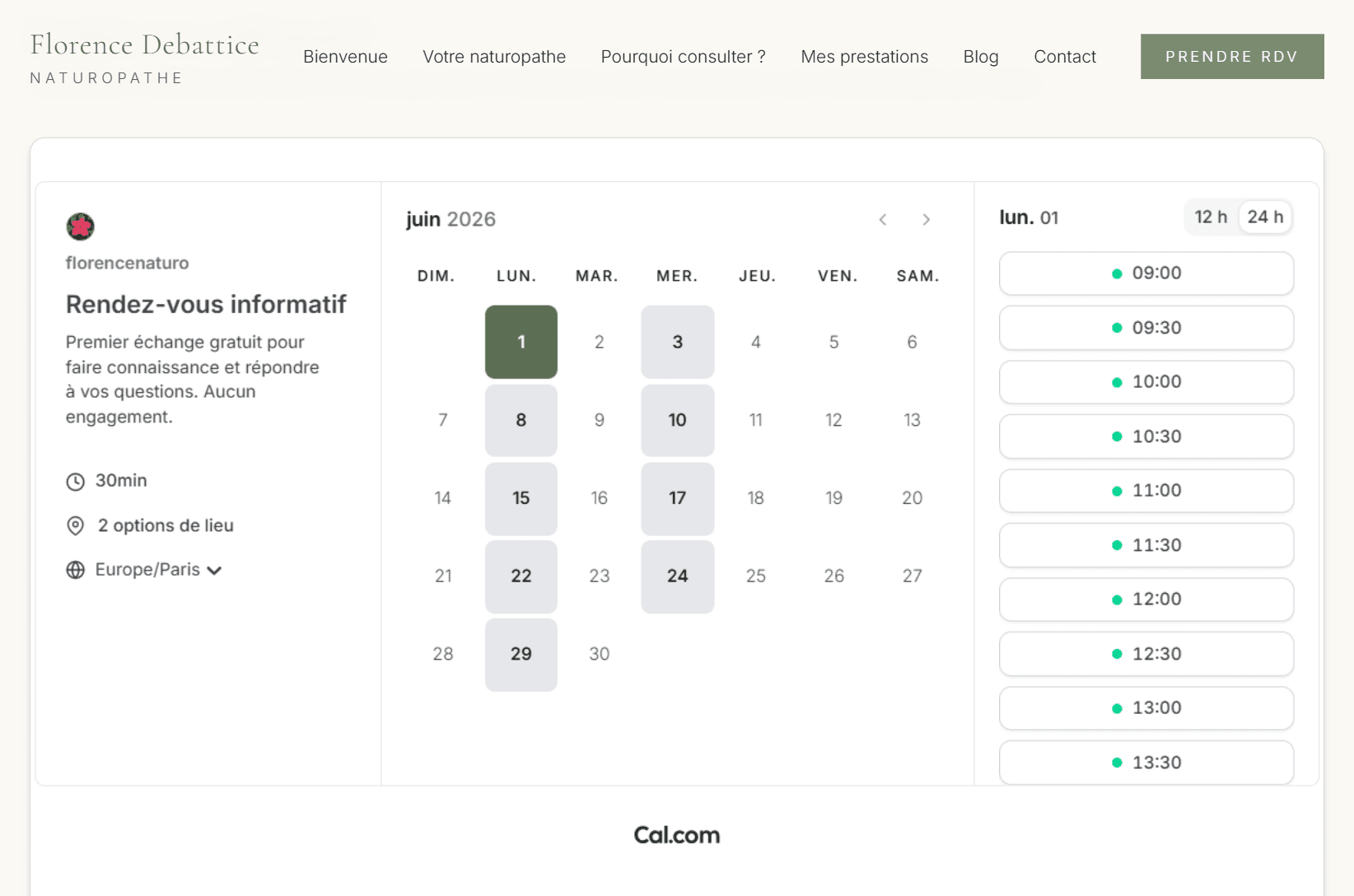This screenshot has height=896, width=1354.
Task: Click the Rendez-vous informatif heading
Action: pyautogui.click(x=206, y=305)
